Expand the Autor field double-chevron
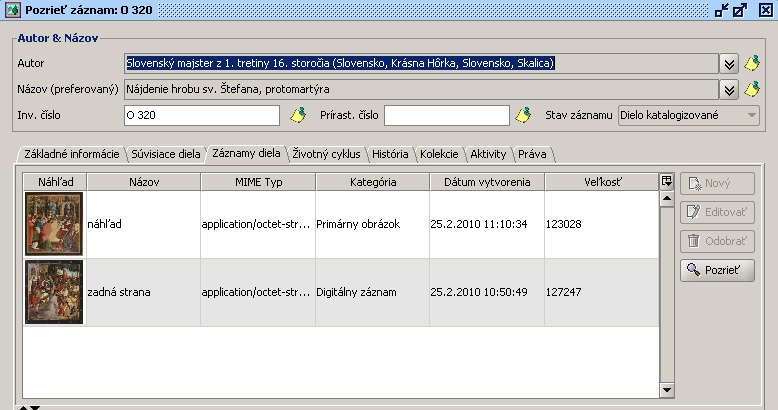 [x=730, y=63]
